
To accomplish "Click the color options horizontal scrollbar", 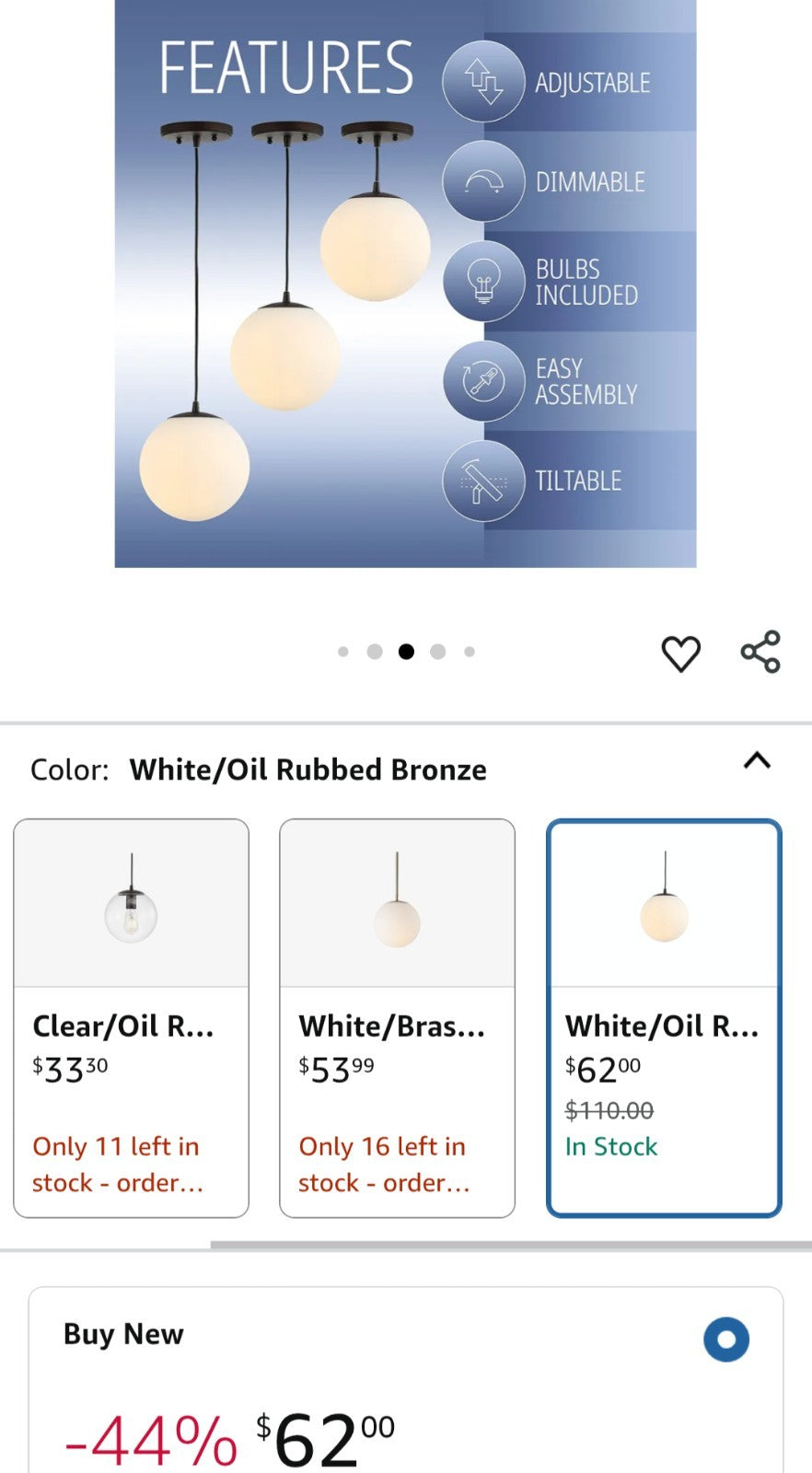I will click(x=510, y=1246).
